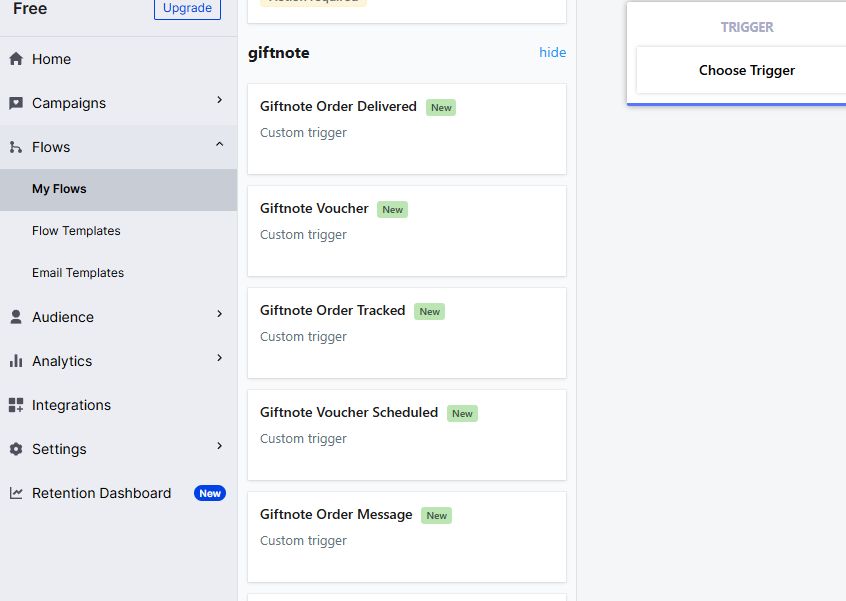Screen dimensions: 846x601
Task: Click Settings label in sidebar
Action: pos(59,449)
